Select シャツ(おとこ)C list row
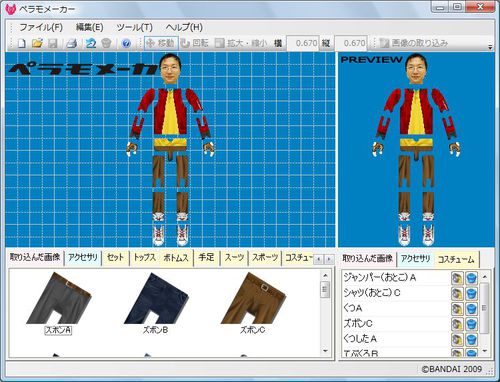500x382 pixels. [395, 293]
